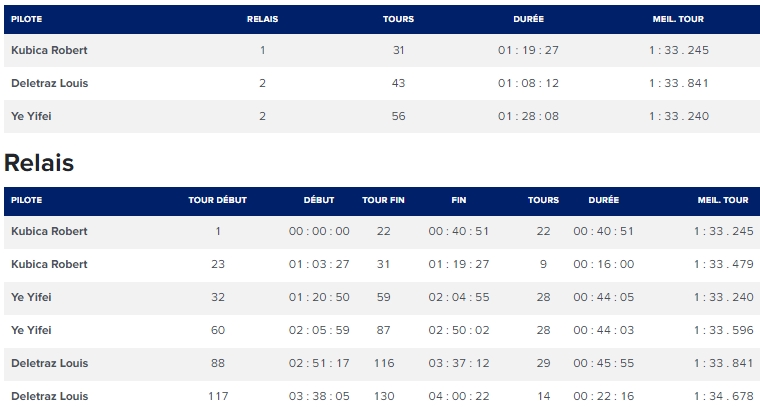Click the TOUR FIN column header
The image size is (760, 407).
383,200
